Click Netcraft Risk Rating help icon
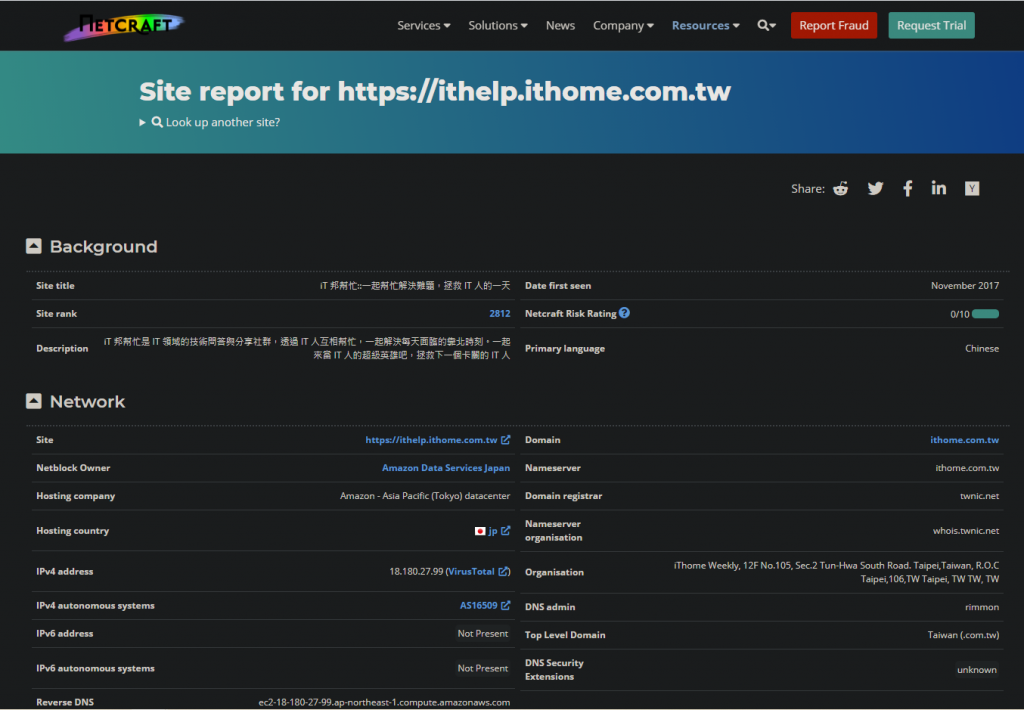Screen dimensions: 1024x710 click(x=624, y=313)
